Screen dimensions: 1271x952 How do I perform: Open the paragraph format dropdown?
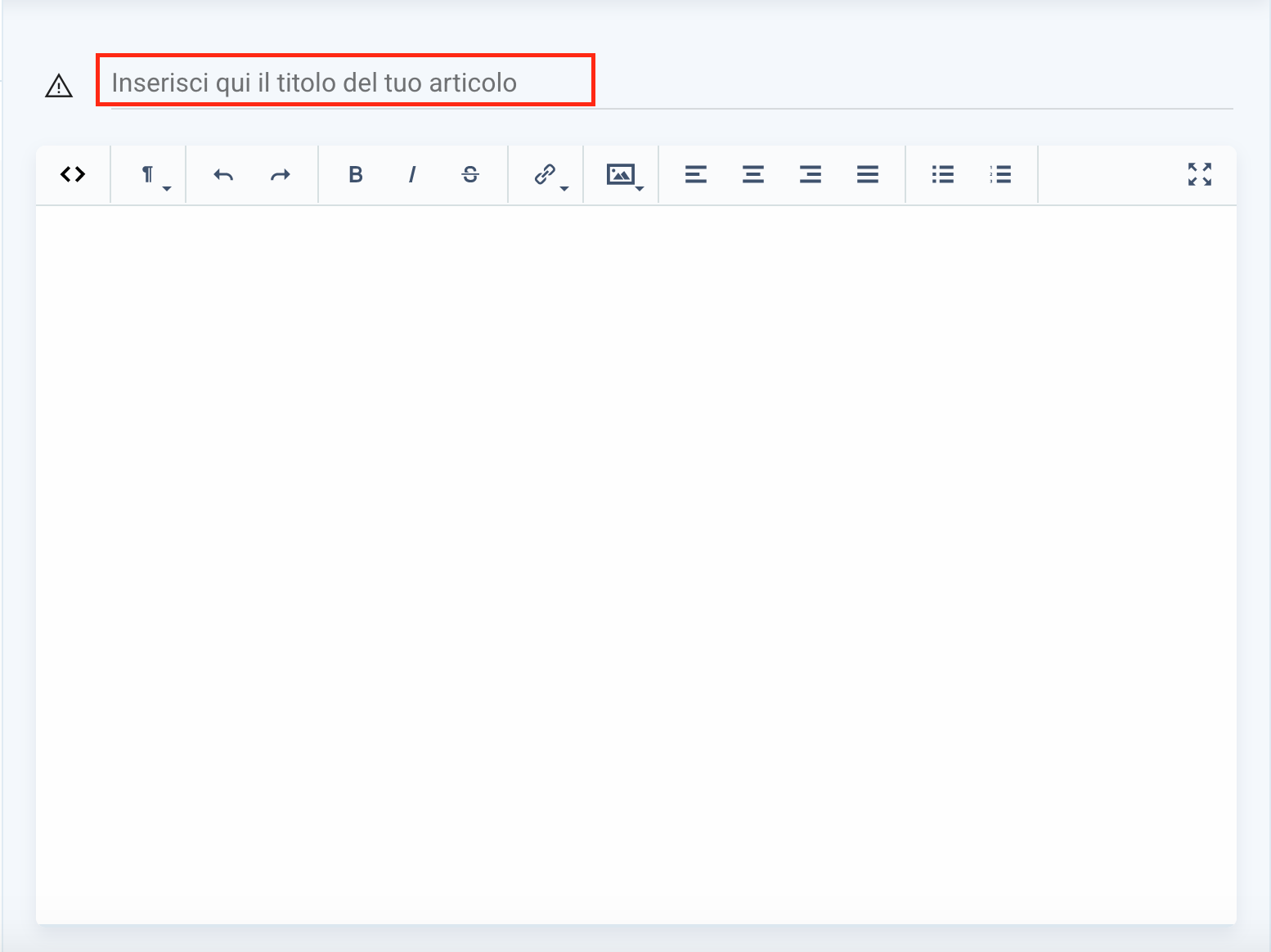149,174
